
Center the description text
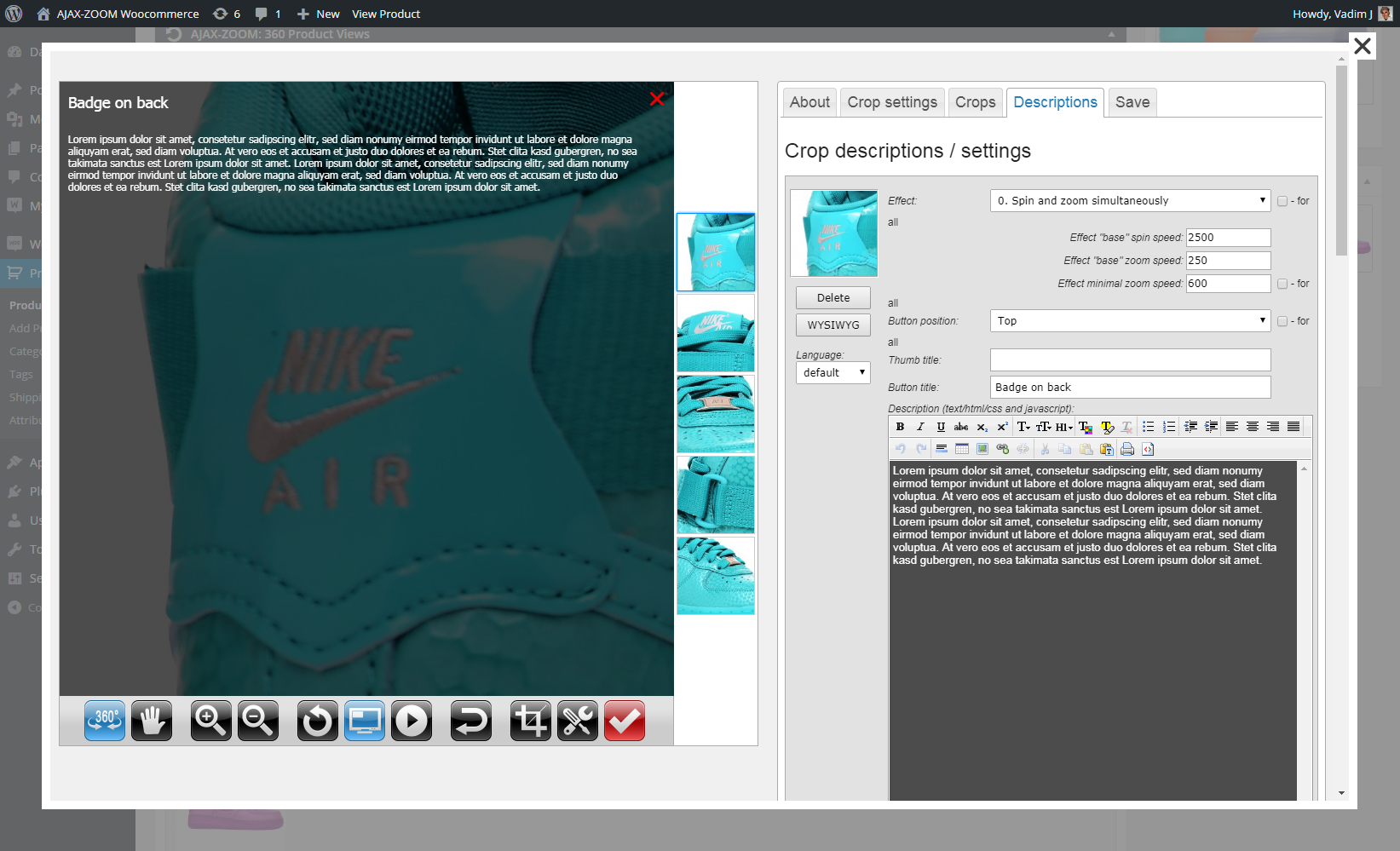tap(1253, 427)
